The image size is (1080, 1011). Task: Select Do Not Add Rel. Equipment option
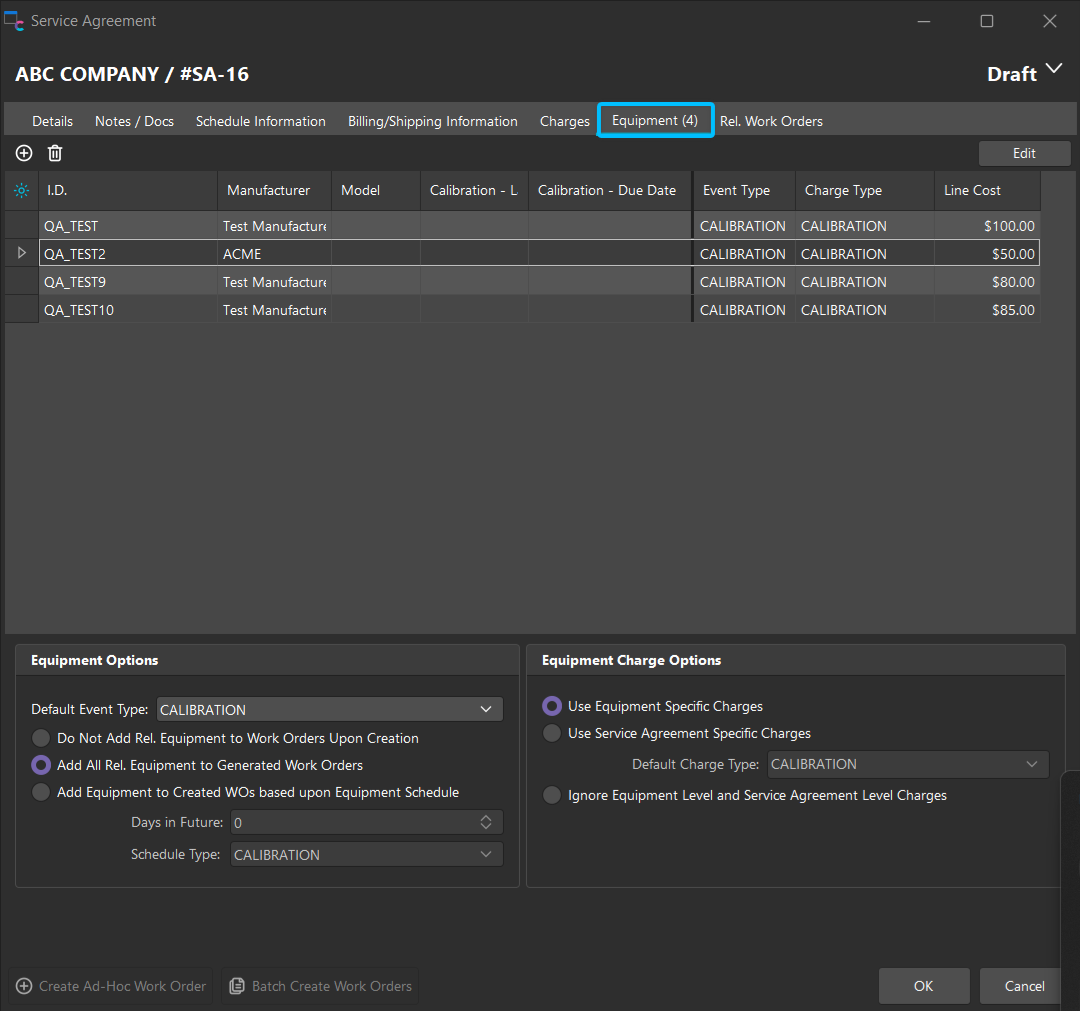pos(41,738)
